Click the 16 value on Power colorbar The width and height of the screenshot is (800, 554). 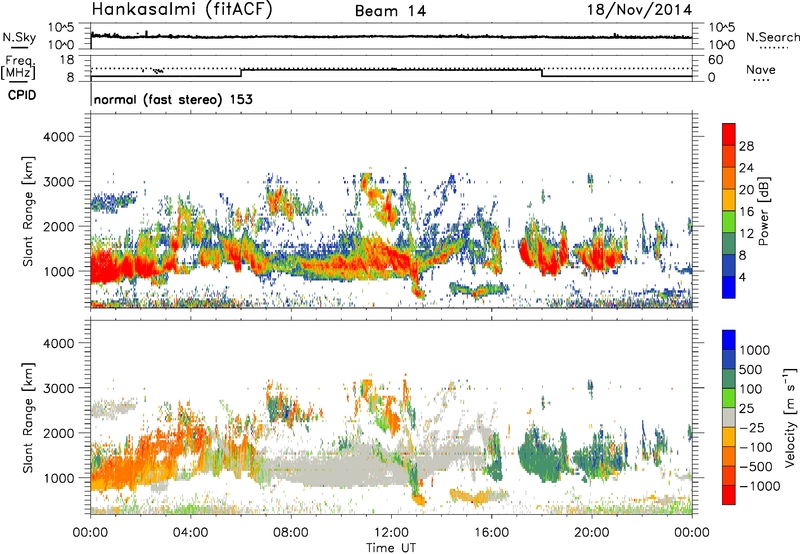(x=746, y=212)
